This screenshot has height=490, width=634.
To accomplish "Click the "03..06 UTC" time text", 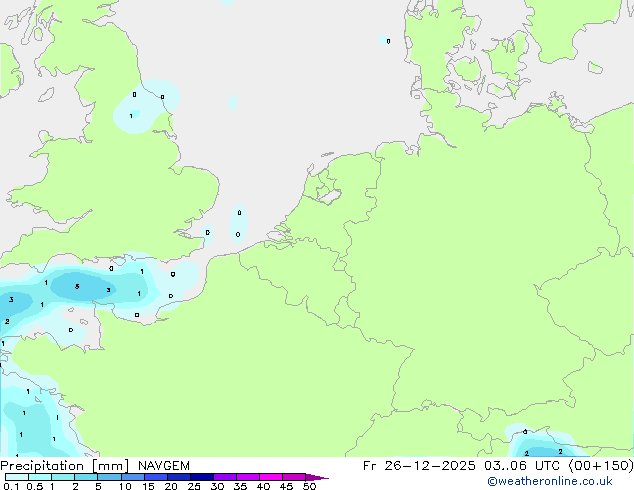I will (522, 466).
